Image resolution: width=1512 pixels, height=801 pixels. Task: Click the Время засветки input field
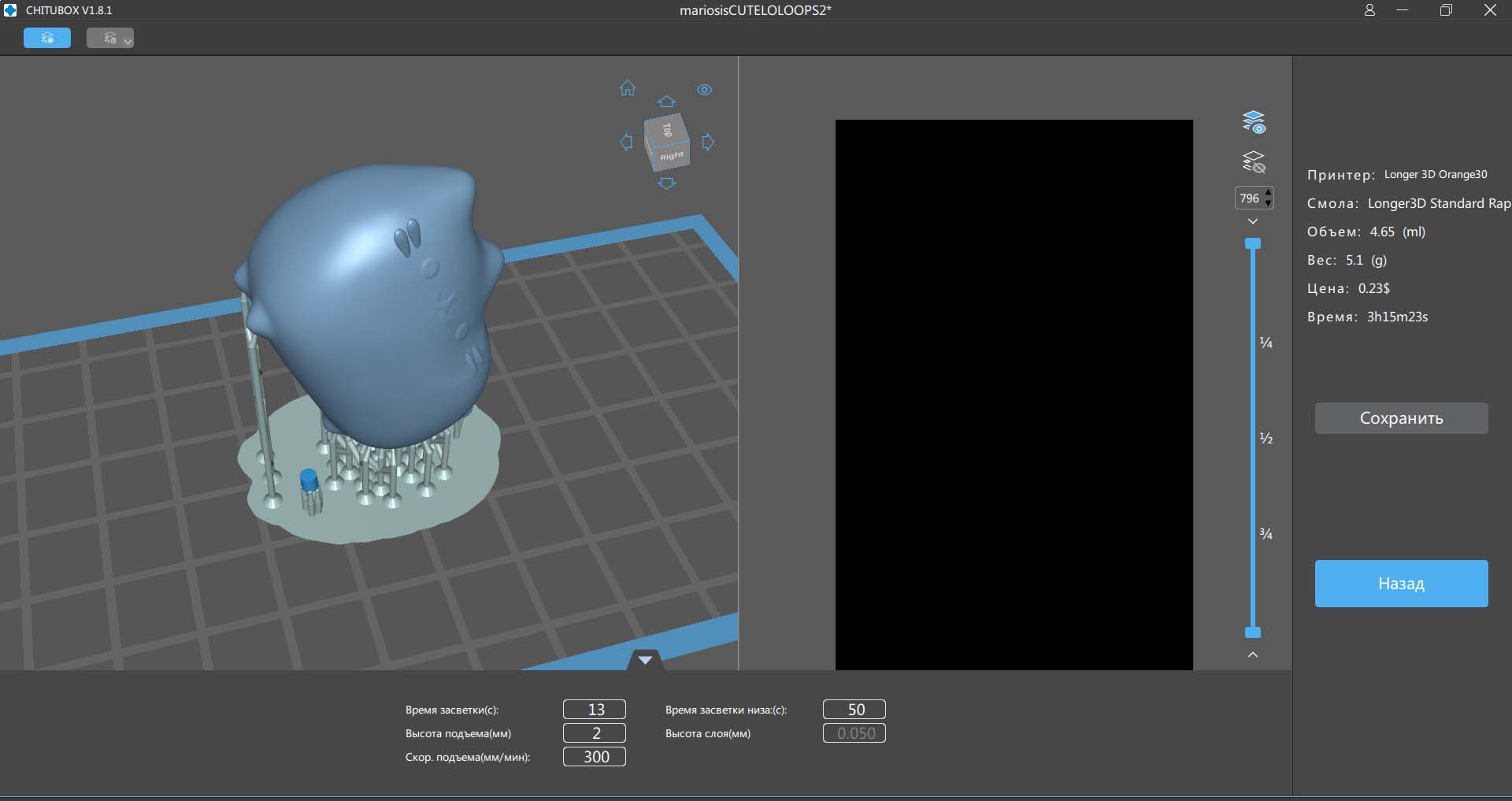click(x=595, y=710)
